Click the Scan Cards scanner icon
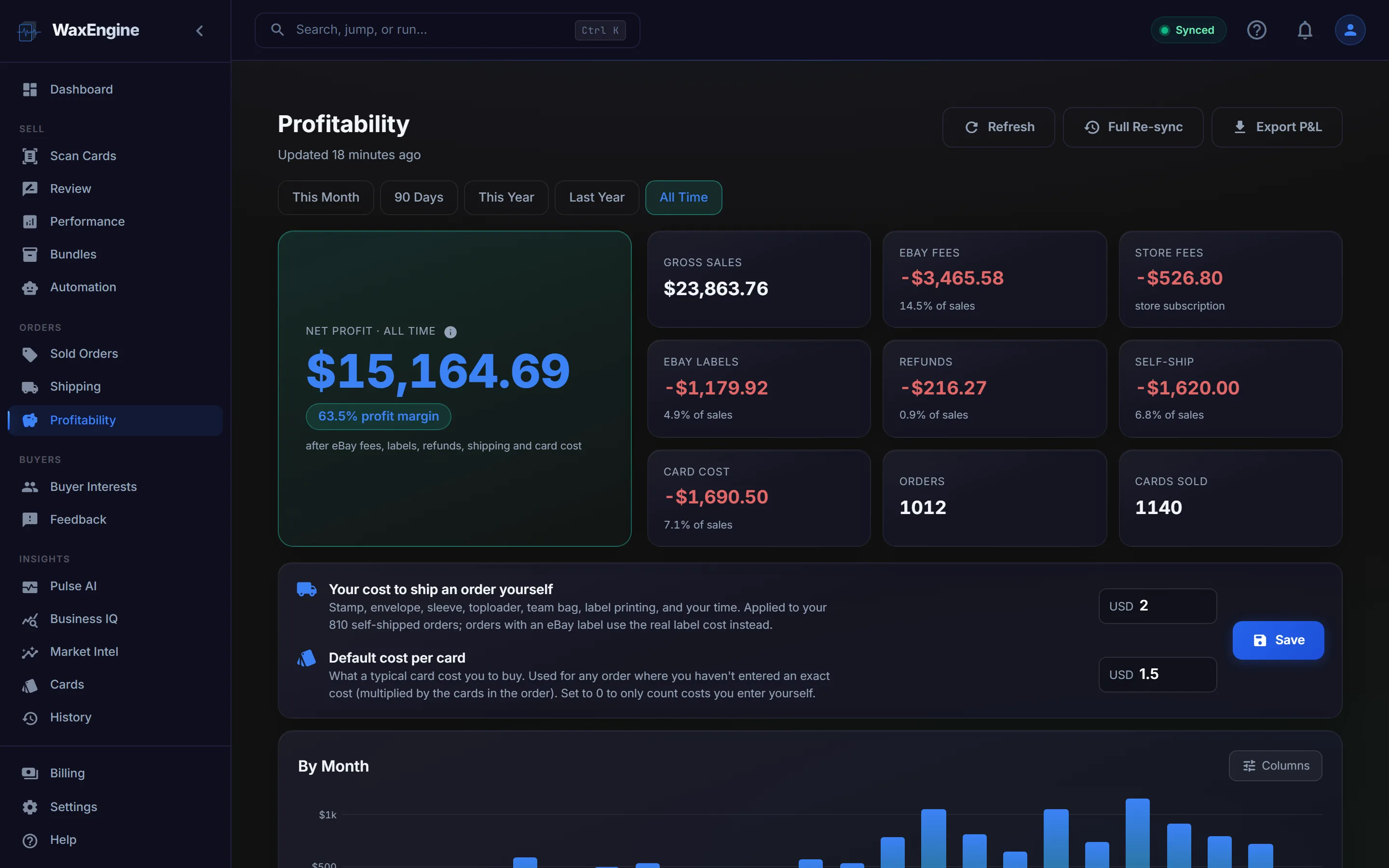 pos(29,156)
